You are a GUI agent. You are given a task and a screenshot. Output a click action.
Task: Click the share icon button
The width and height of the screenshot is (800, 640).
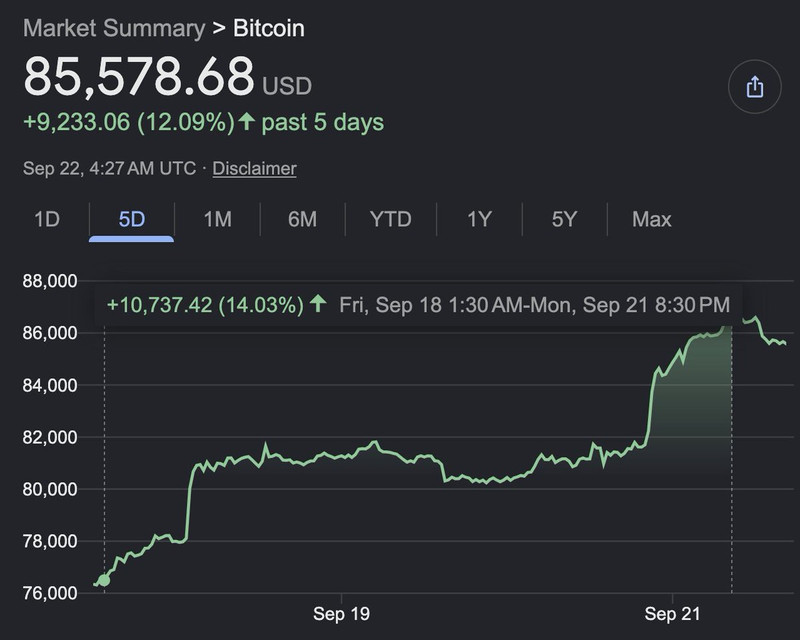coord(754,87)
